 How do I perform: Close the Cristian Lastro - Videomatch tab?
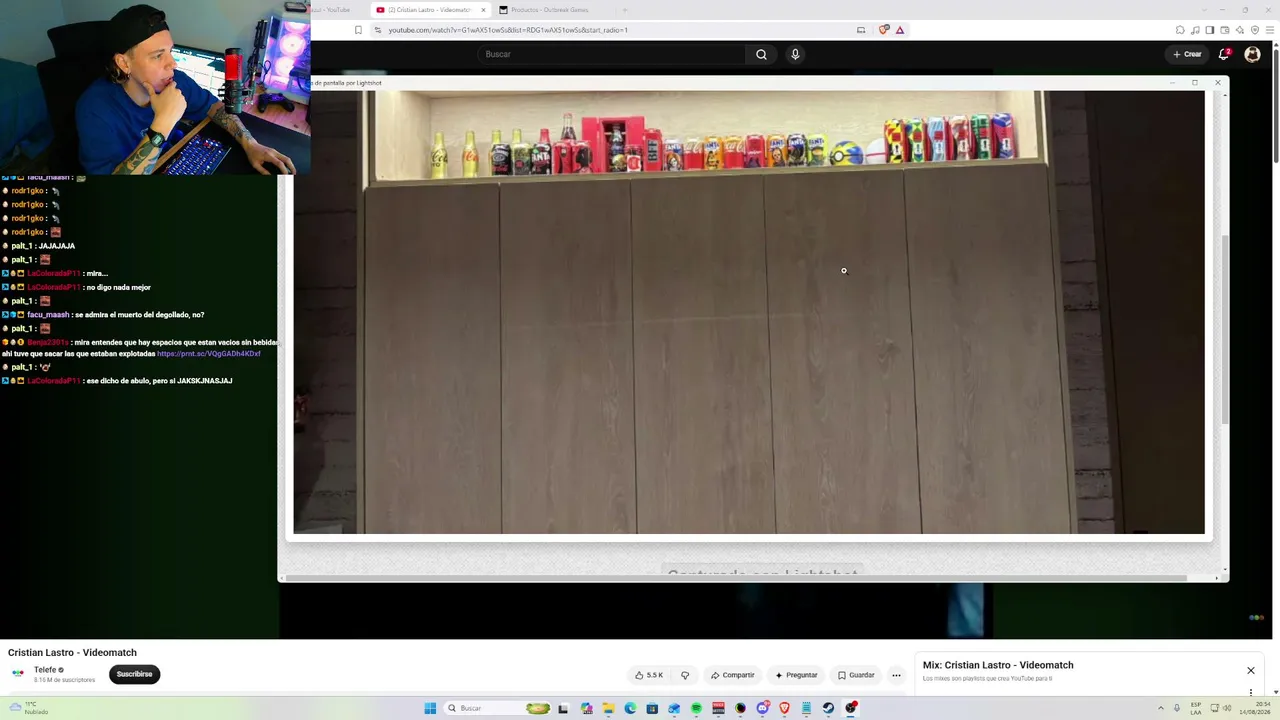tap(483, 10)
